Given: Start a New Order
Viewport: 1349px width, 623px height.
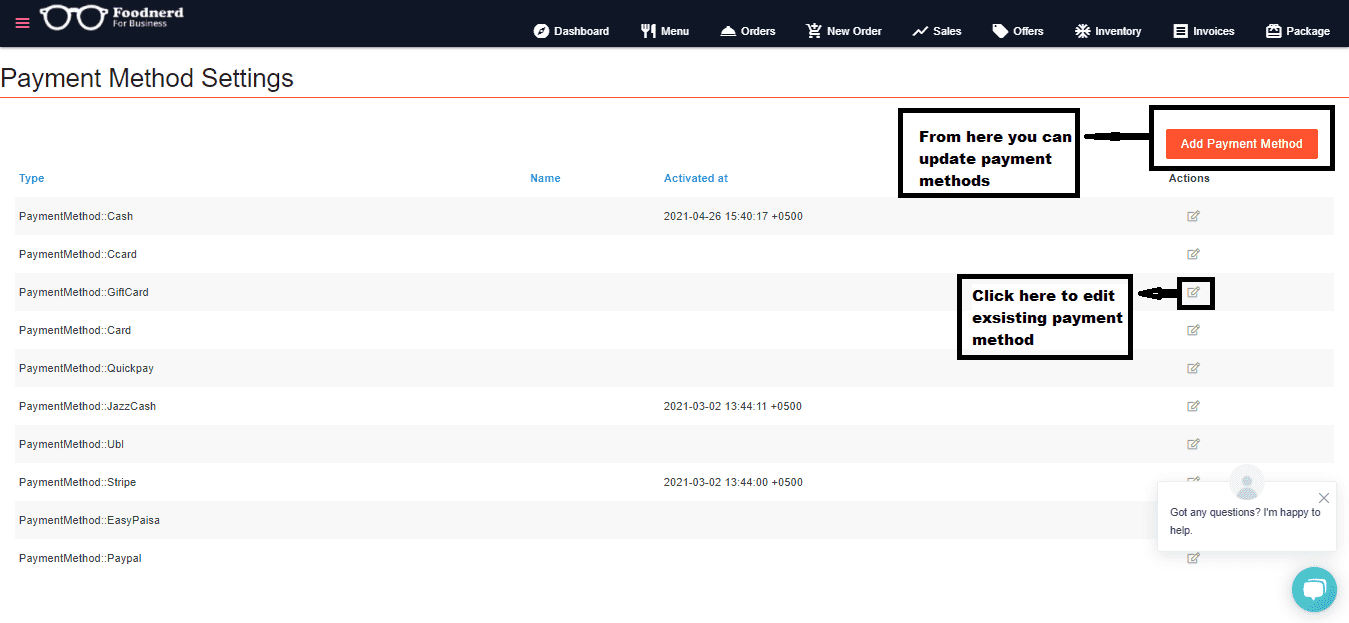Looking at the screenshot, I should 844,31.
